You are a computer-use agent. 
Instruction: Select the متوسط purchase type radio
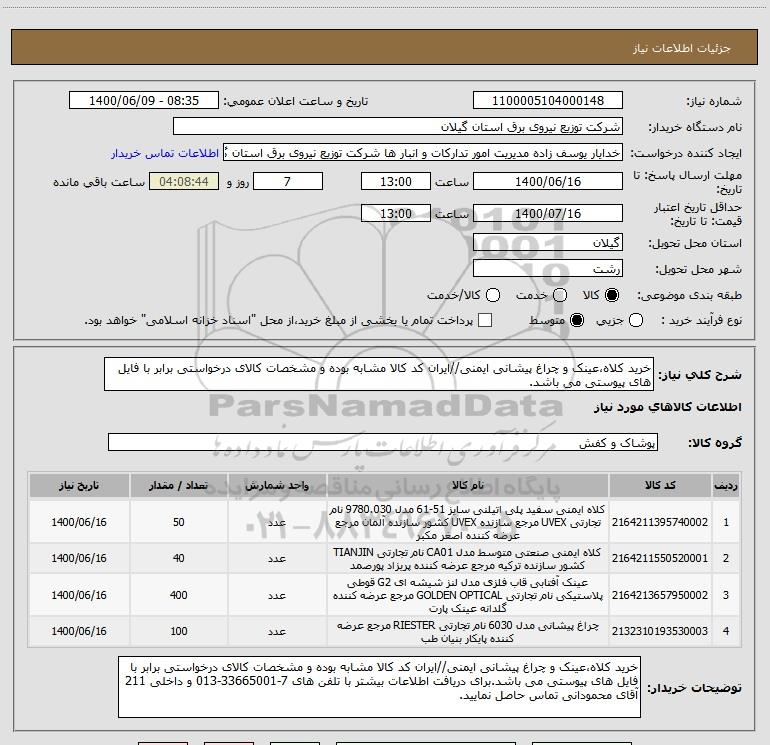(577, 320)
